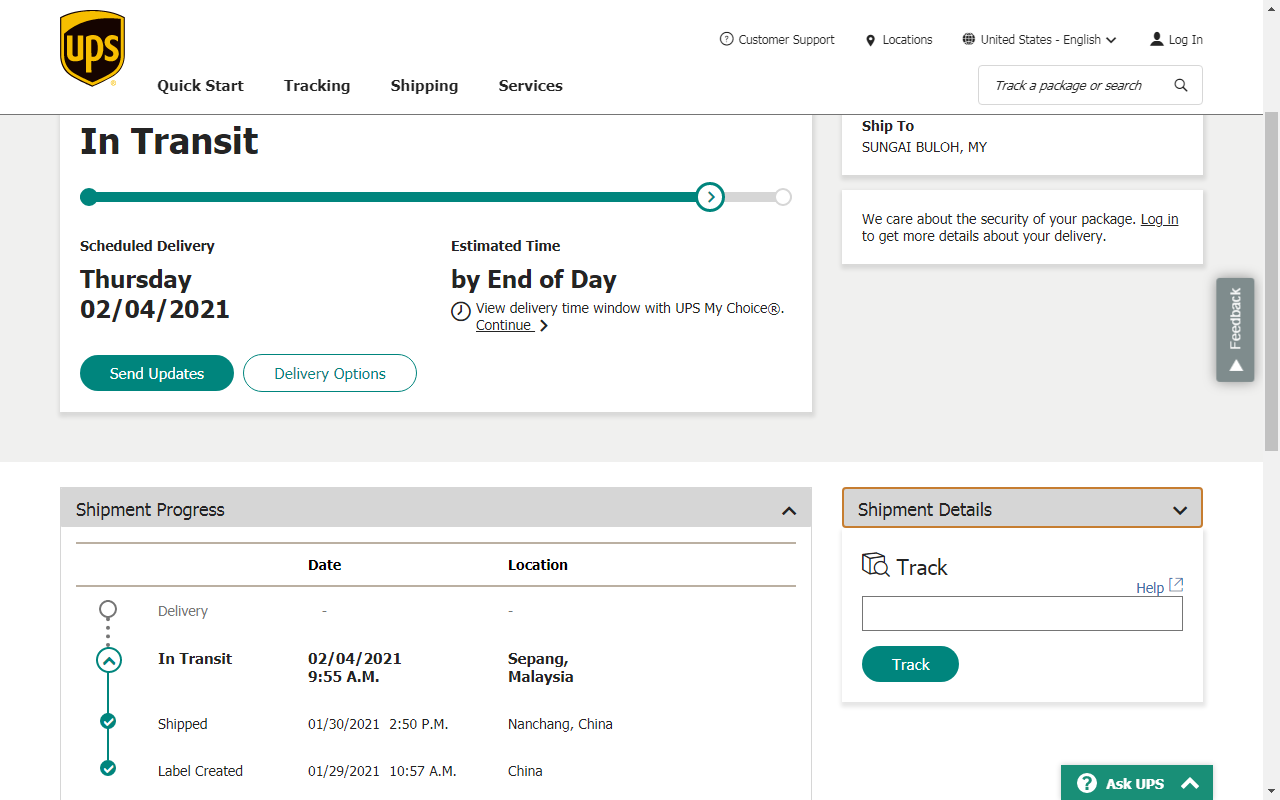This screenshot has width=1280, height=800.
Task: Expand the Ask UPS chat widget
Action: 1190,784
